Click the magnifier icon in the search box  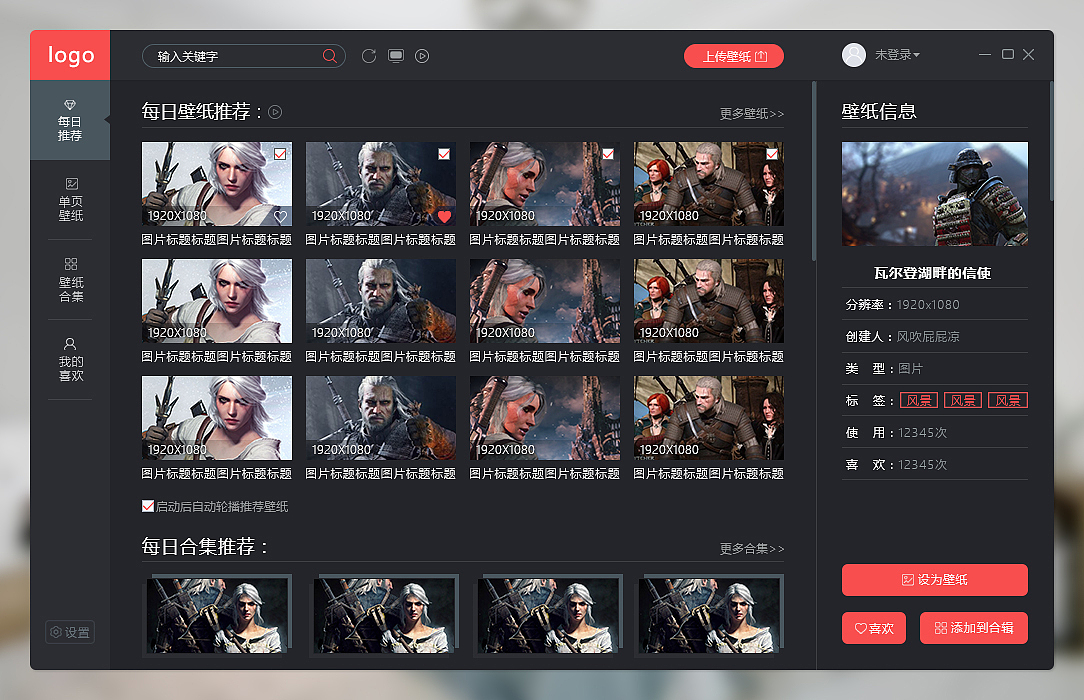click(330, 56)
